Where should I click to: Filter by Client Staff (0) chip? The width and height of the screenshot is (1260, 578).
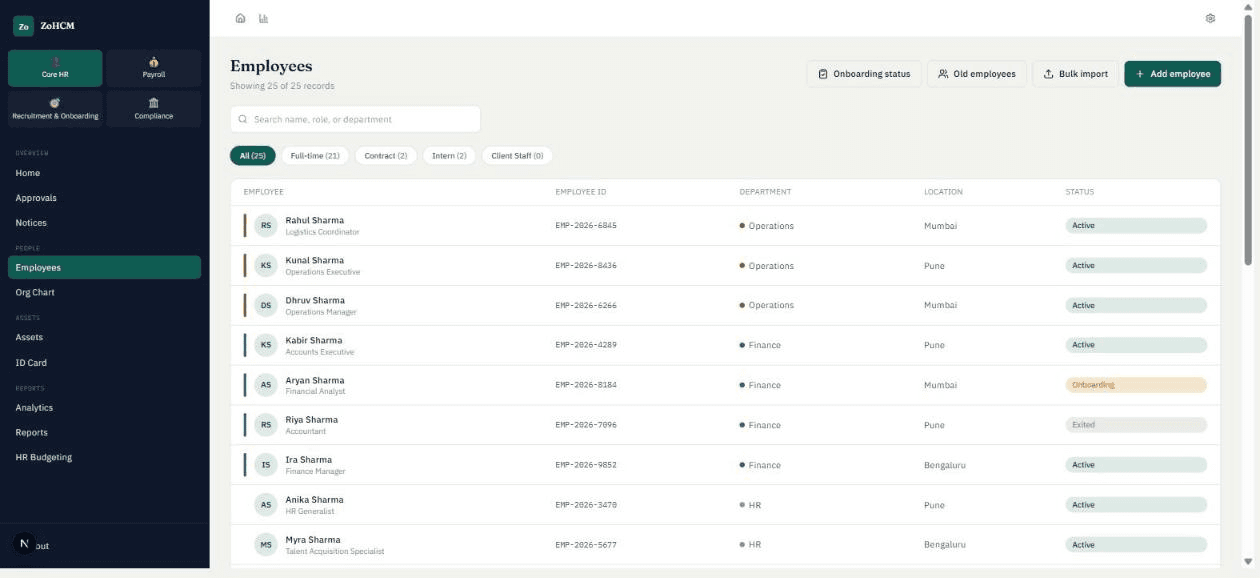tap(517, 156)
